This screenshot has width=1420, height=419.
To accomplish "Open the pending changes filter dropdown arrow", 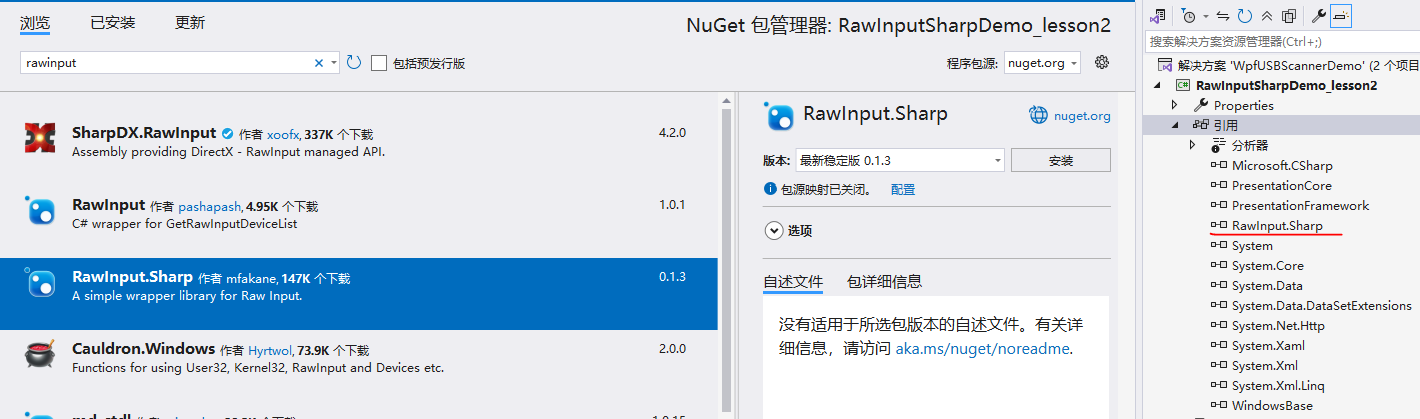I will (1206, 16).
